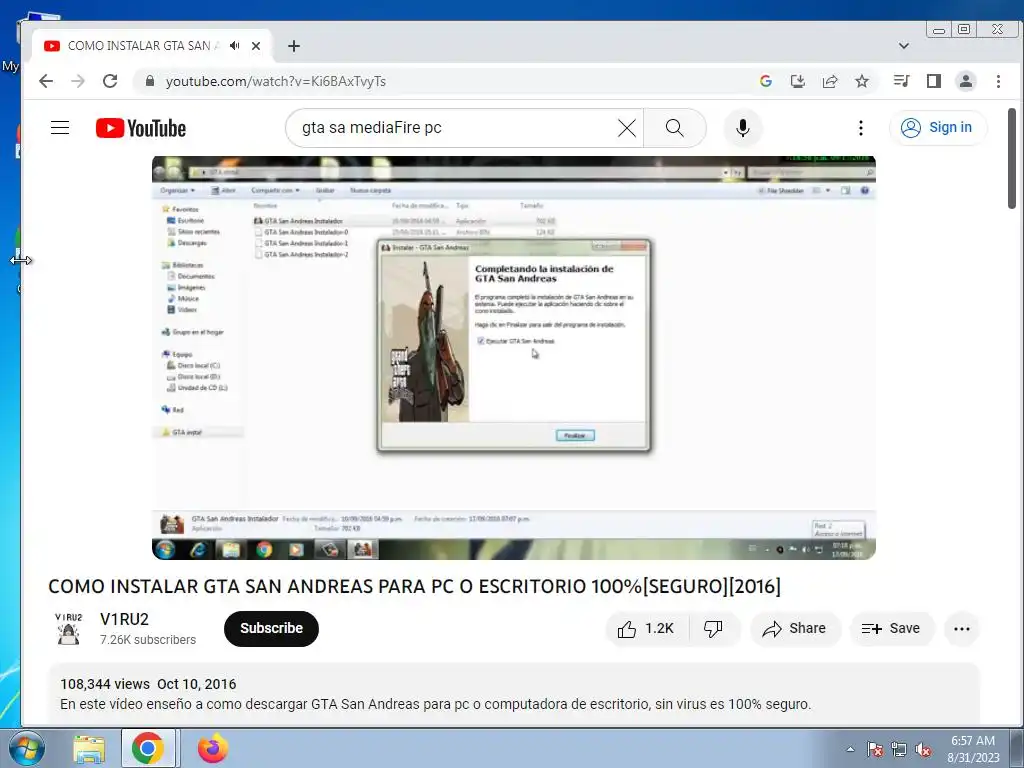Click the video title text
This screenshot has height=768, width=1024.
click(415, 586)
